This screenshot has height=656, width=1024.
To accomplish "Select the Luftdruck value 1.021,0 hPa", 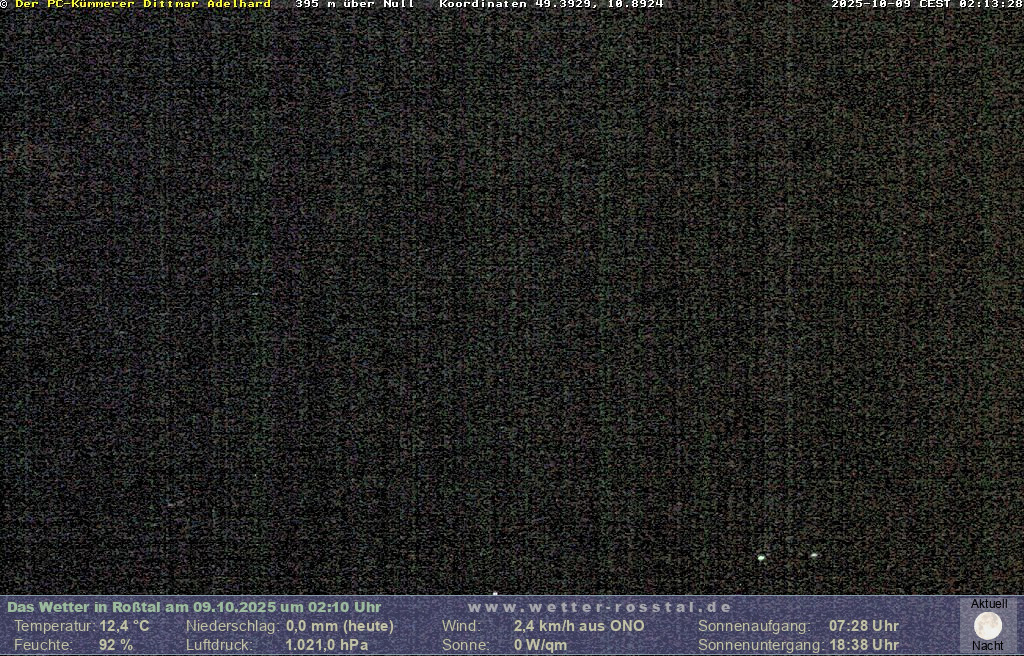I will point(327,645).
